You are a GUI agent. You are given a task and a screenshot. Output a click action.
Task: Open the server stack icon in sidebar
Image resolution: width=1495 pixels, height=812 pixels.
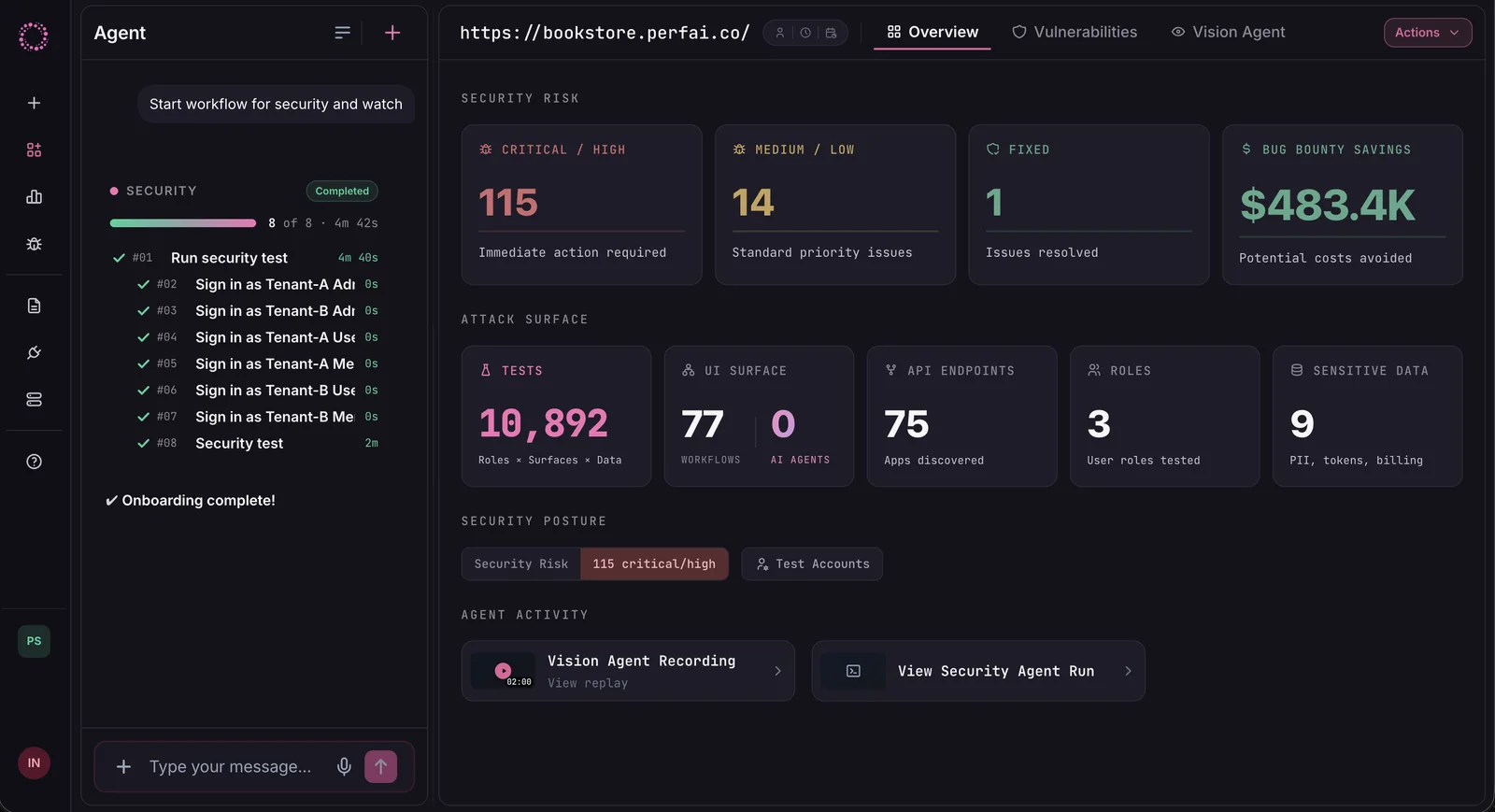[x=34, y=399]
